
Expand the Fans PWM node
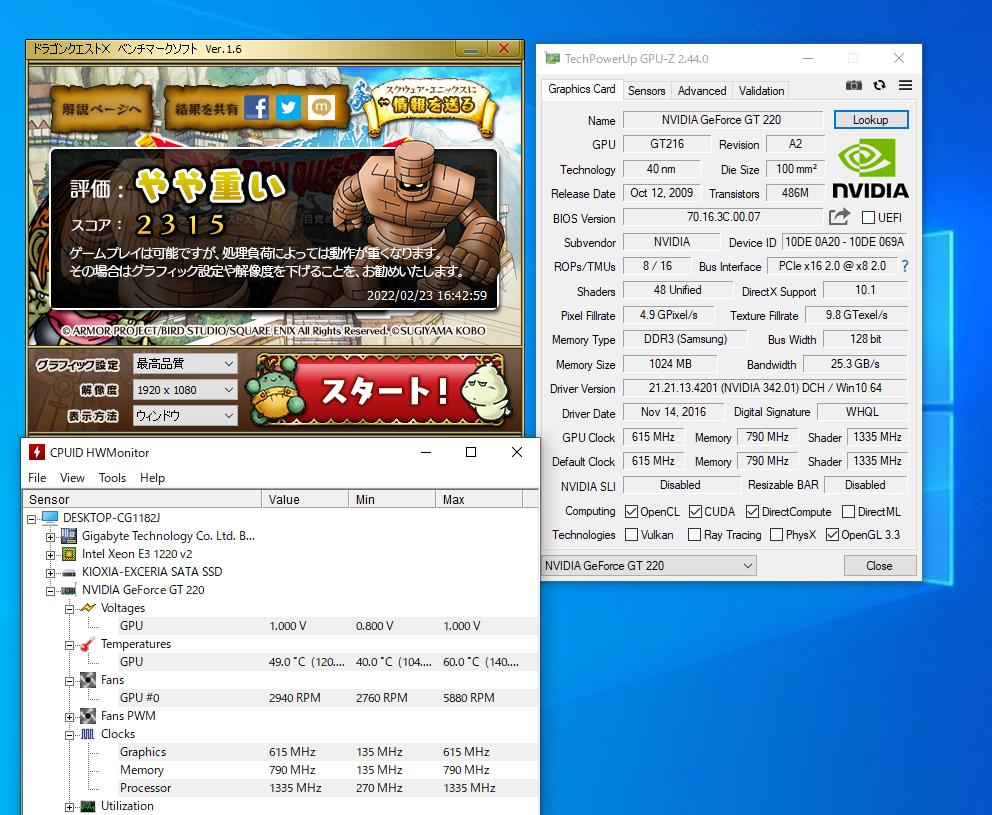pos(70,717)
